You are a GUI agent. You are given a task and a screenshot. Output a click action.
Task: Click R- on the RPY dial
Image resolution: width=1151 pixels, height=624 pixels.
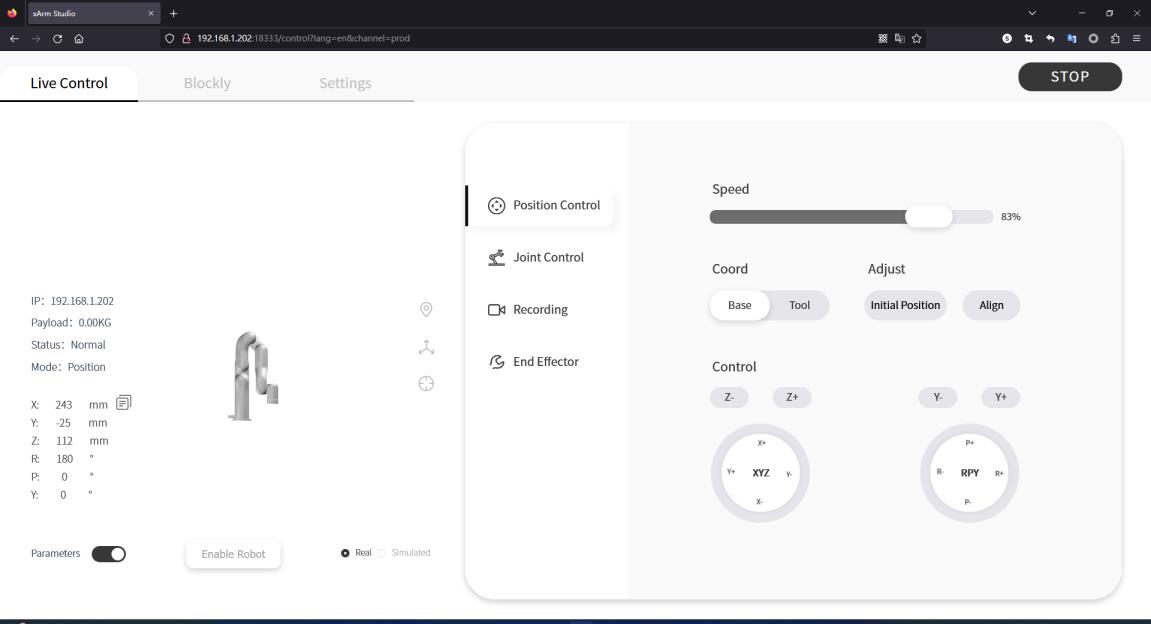pyautogui.click(x=940, y=472)
